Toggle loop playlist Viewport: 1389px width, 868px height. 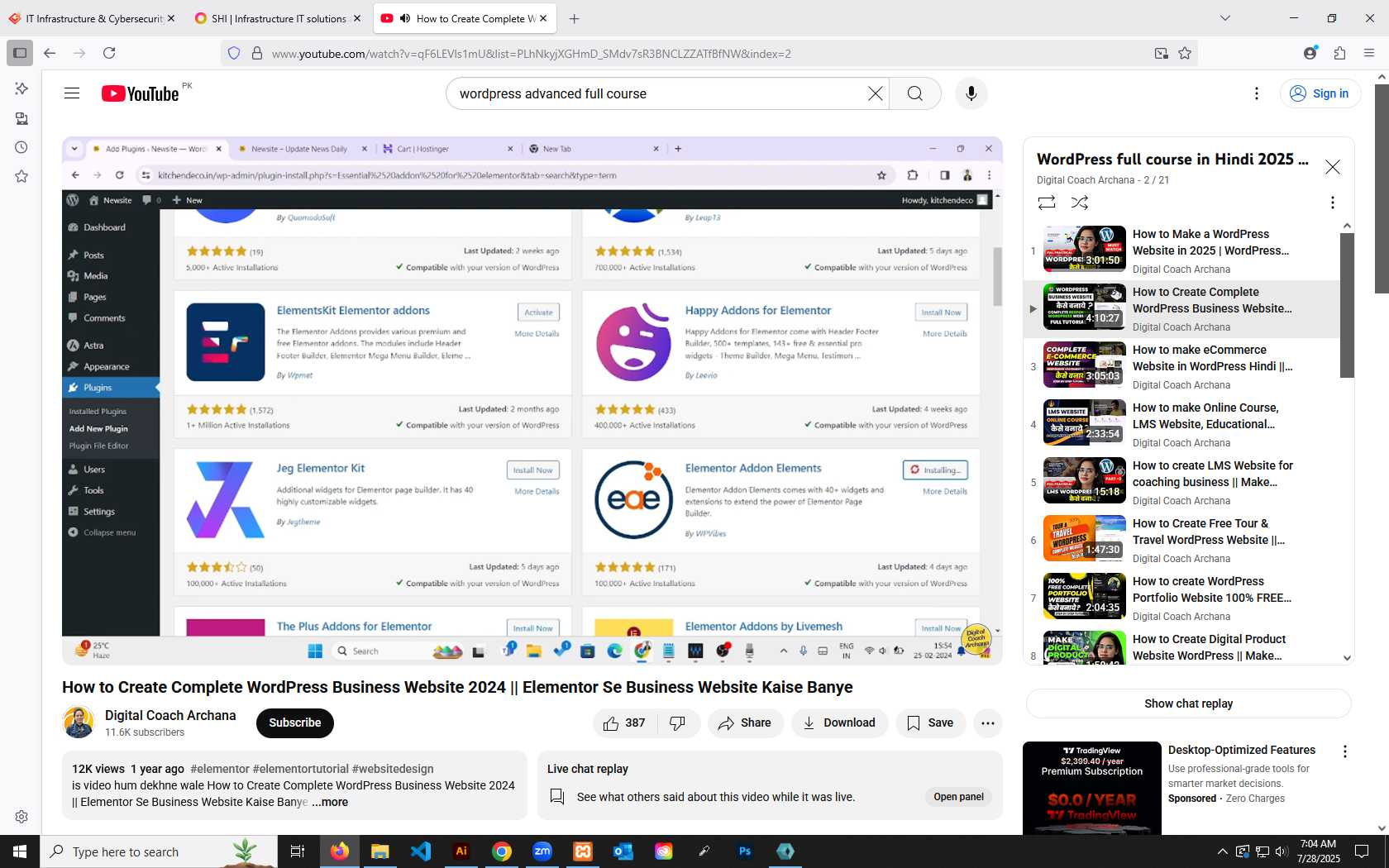click(x=1047, y=203)
